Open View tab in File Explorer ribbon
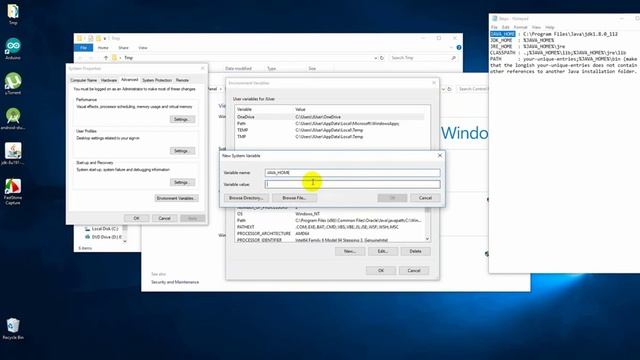The width and height of the screenshot is (640, 360). click(142, 48)
